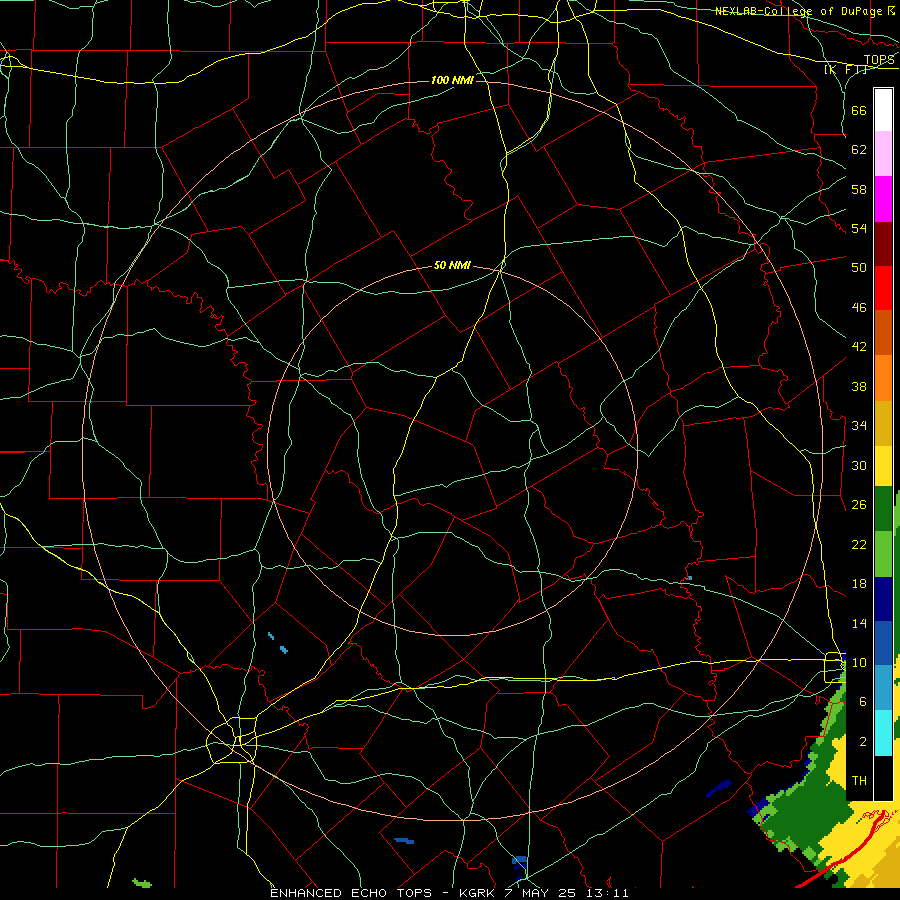
Task: Click the TH legend label
Action: coord(859,781)
